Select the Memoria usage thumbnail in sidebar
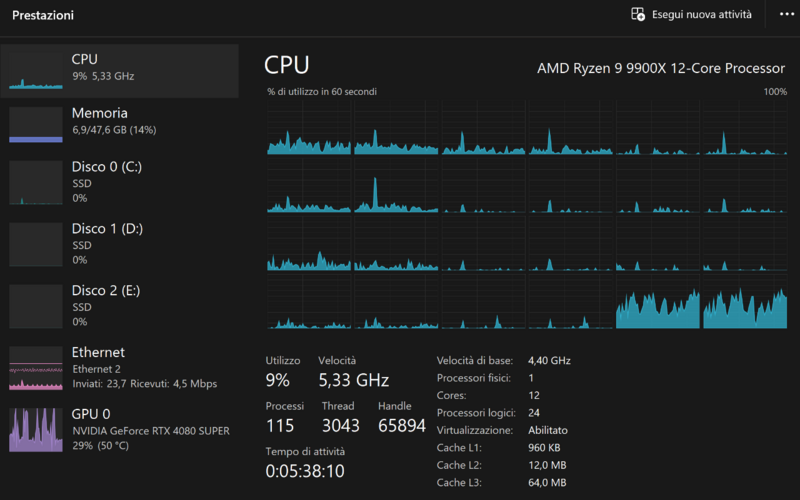The image size is (800, 500). point(36,124)
